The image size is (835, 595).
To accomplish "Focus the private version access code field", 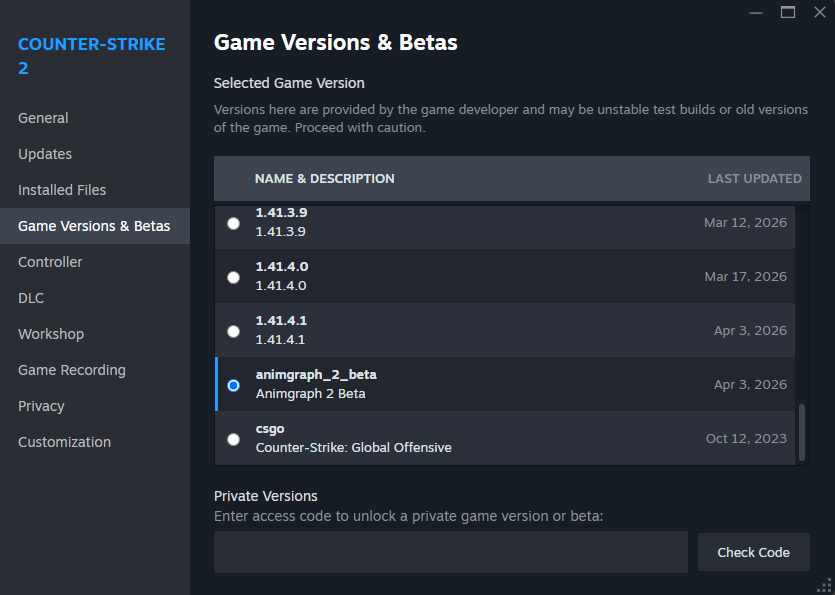I will coord(451,552).
